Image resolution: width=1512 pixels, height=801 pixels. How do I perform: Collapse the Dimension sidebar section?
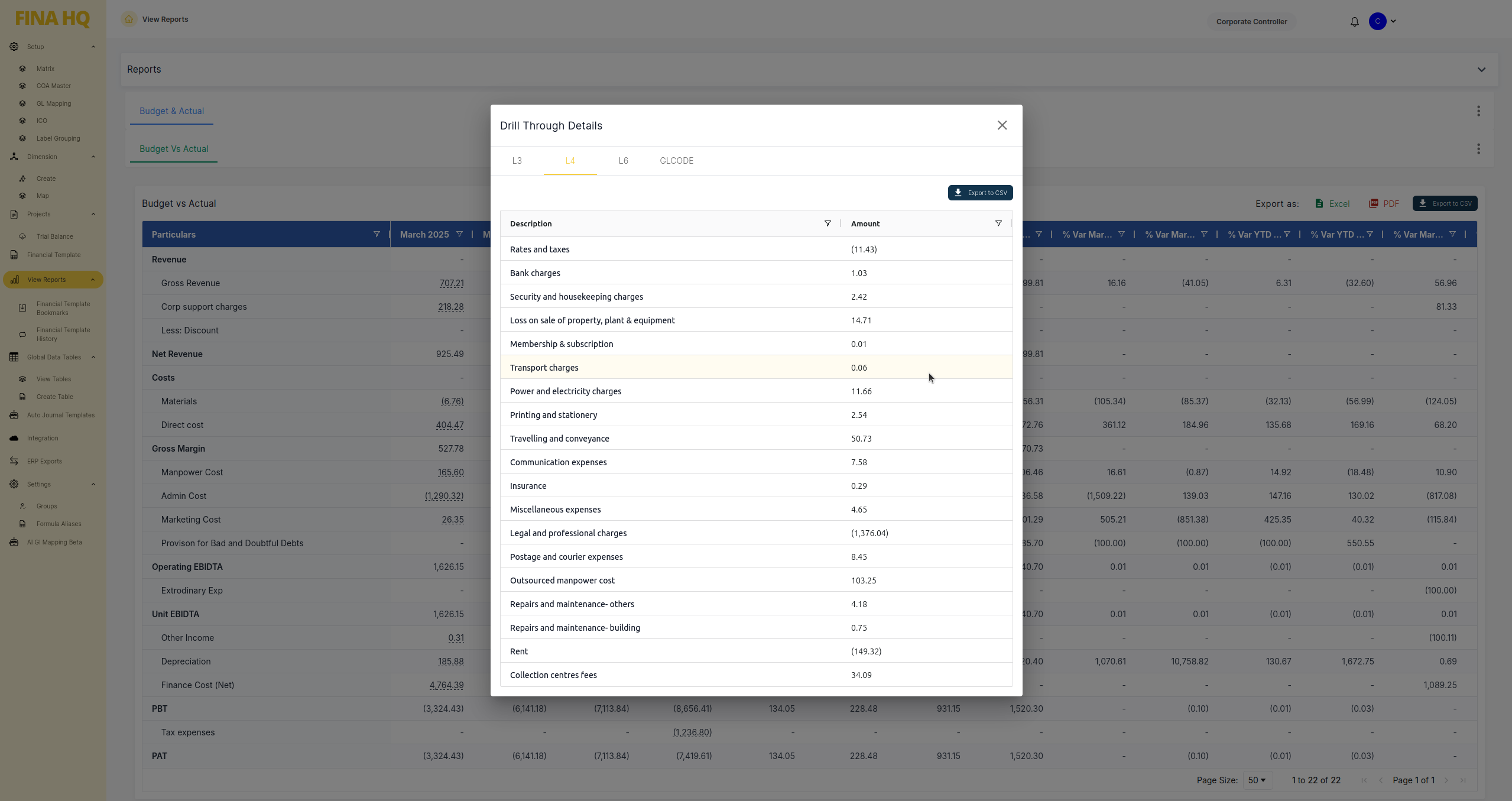[93, 157]
